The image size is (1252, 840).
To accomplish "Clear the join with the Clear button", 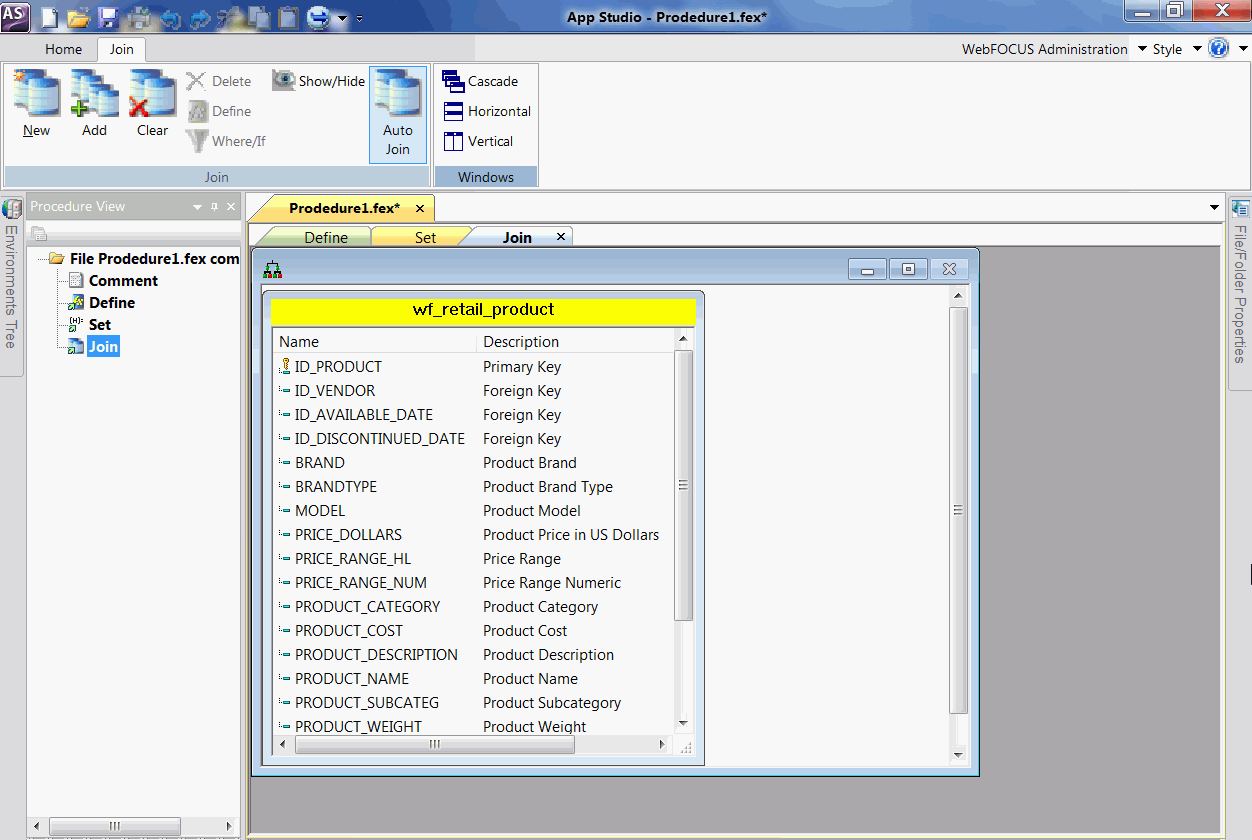I will click(152, 104).
